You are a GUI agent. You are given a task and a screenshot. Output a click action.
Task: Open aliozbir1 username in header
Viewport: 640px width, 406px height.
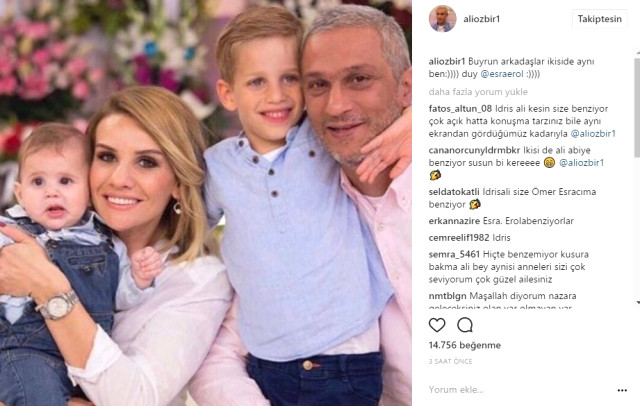click(x=482, y=19)
